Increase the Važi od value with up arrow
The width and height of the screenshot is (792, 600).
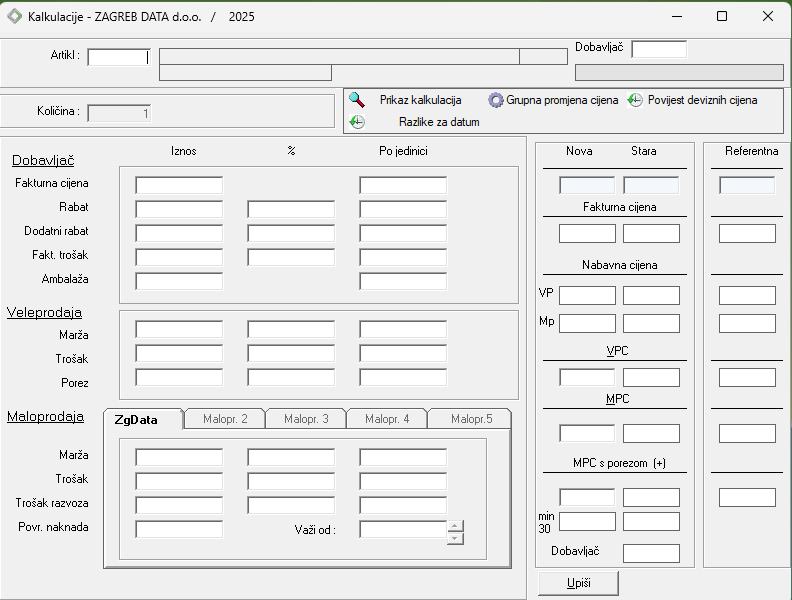coord(455,524)
